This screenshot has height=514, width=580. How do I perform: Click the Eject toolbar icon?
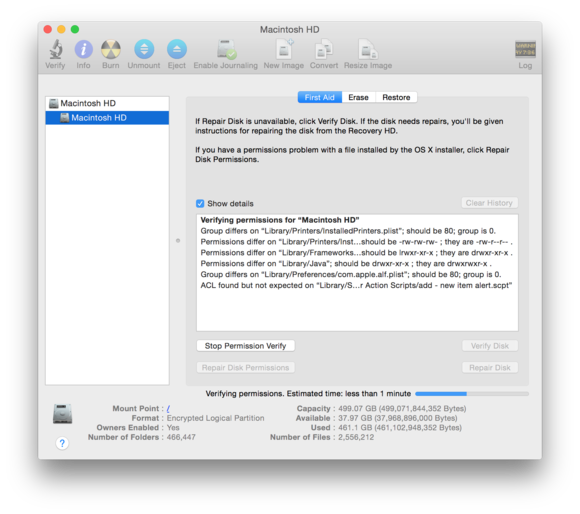176,49
